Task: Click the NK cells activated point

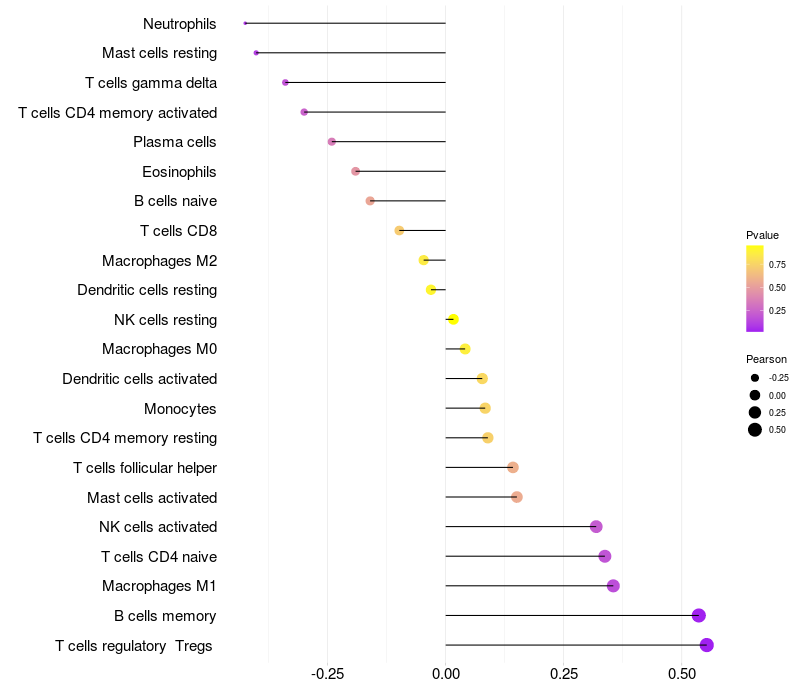Action: coord(596,527)
